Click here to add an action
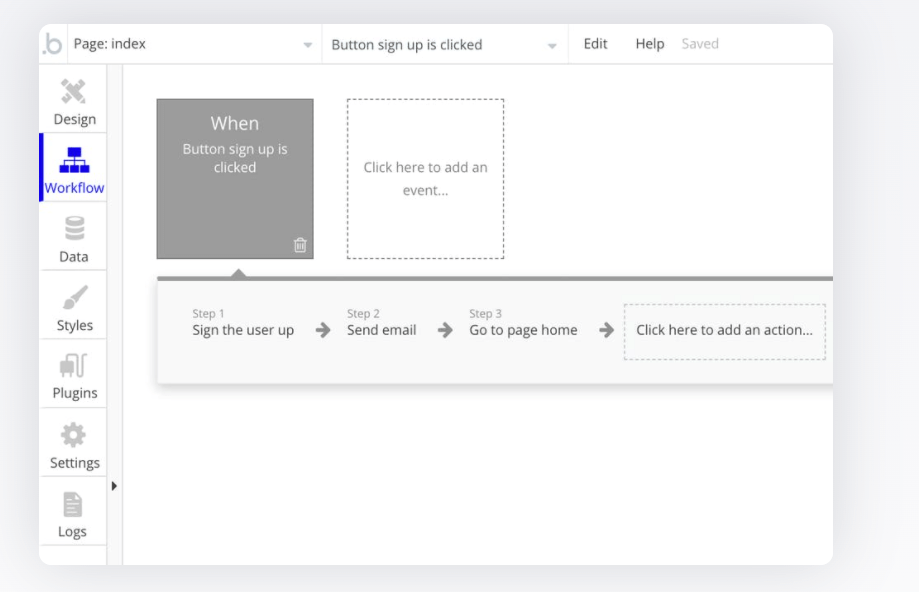Viewport: 919px width, 592px height. (724, 331)
